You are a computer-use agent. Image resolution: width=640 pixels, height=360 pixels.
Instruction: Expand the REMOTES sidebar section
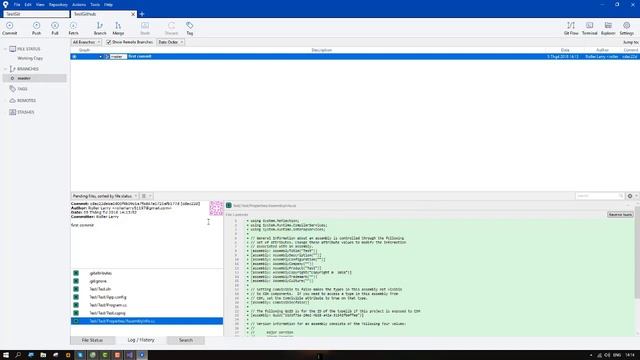[x=5, y=100]
